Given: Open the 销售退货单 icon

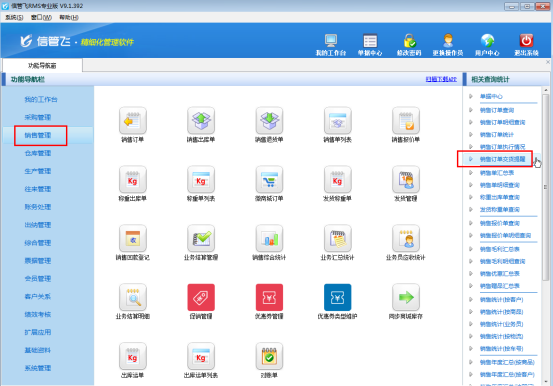Looking at the screenshot, I should [x=269, y=121].
